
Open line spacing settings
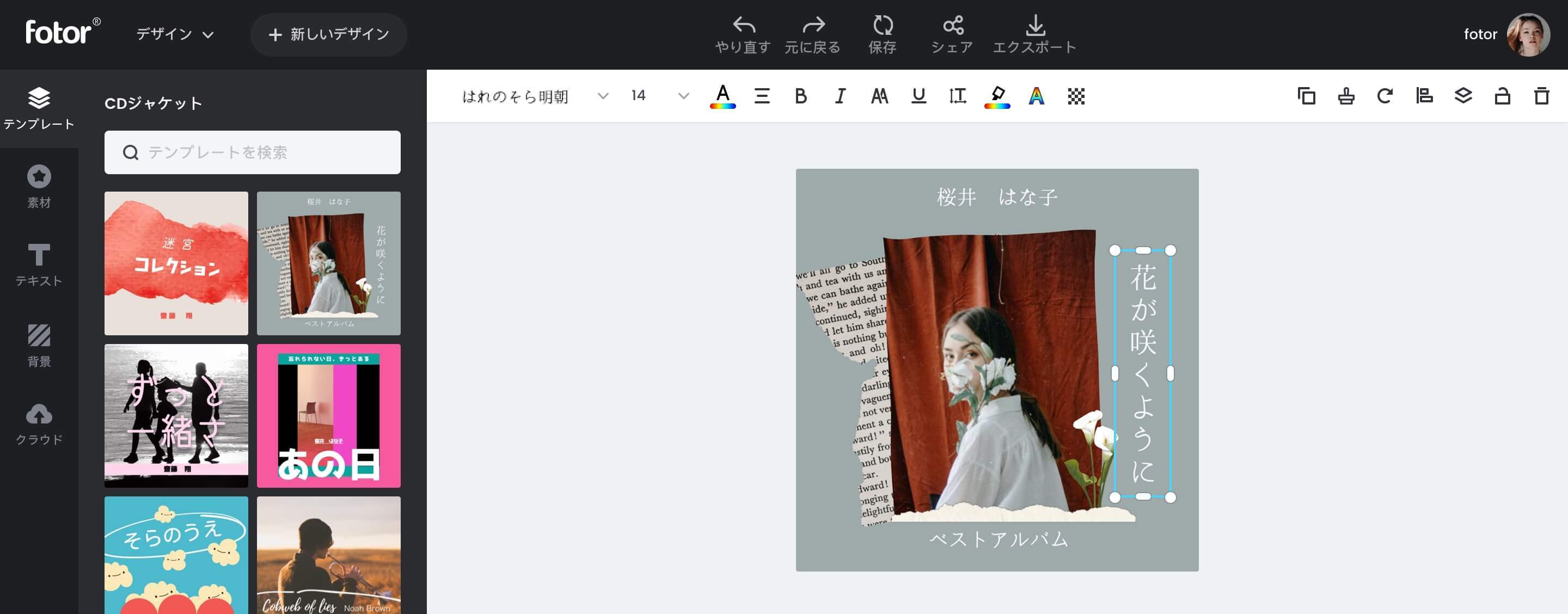tap(958, 96)
